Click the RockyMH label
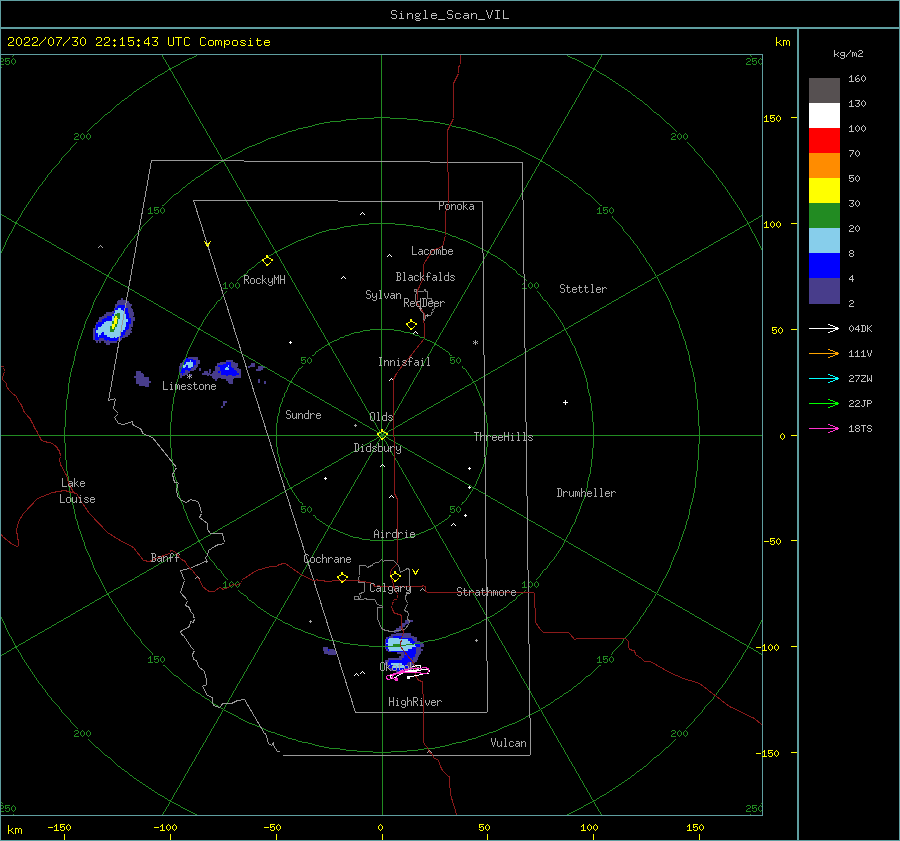This screenshot has width=900, height=841. 264,280
